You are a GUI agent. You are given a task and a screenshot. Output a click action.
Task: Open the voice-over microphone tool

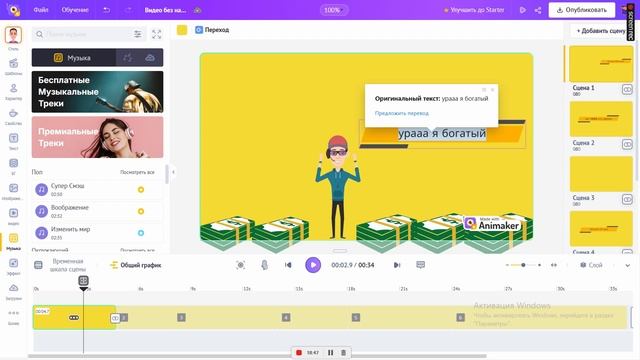coord(264,265)
